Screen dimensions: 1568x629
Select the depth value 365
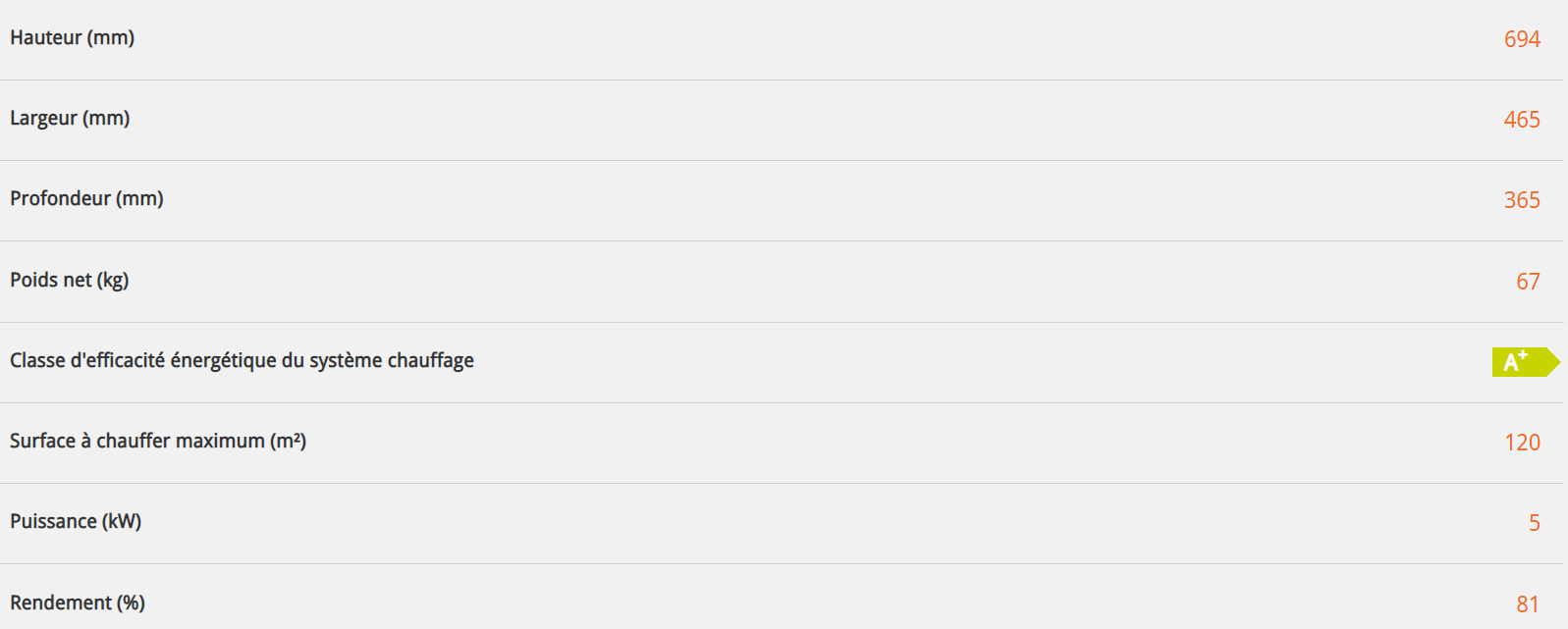[x=1522, y=200]
